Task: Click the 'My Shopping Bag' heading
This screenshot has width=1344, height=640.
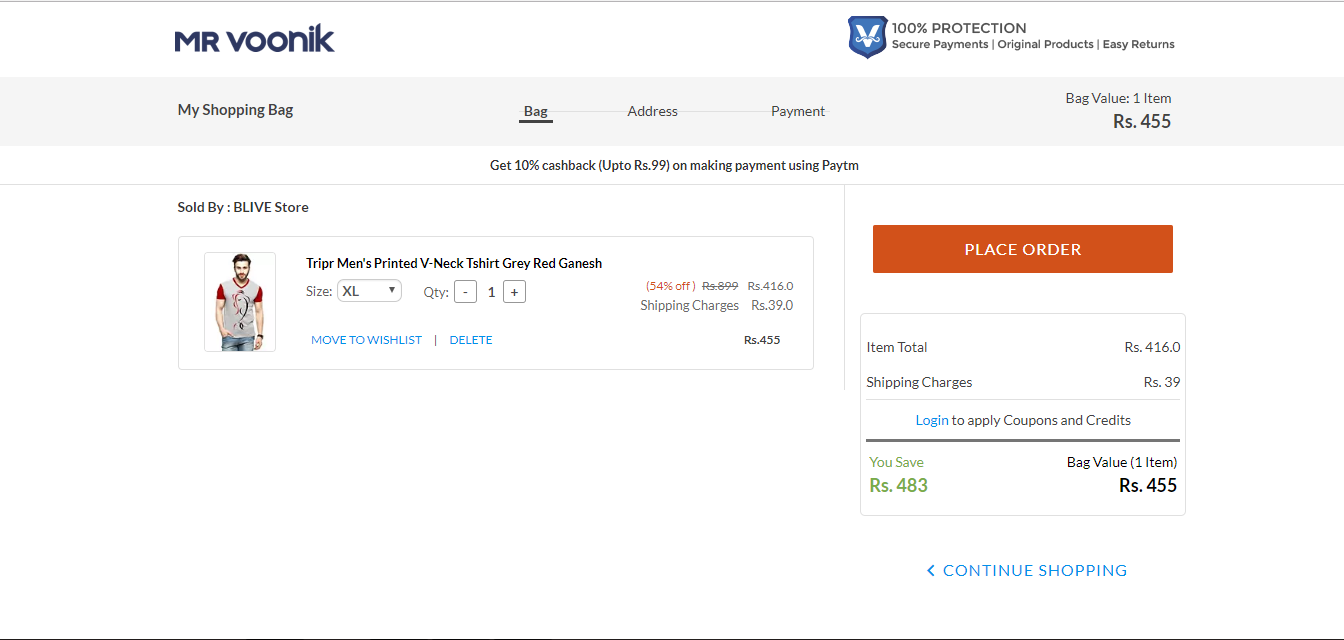Action: 235,110
